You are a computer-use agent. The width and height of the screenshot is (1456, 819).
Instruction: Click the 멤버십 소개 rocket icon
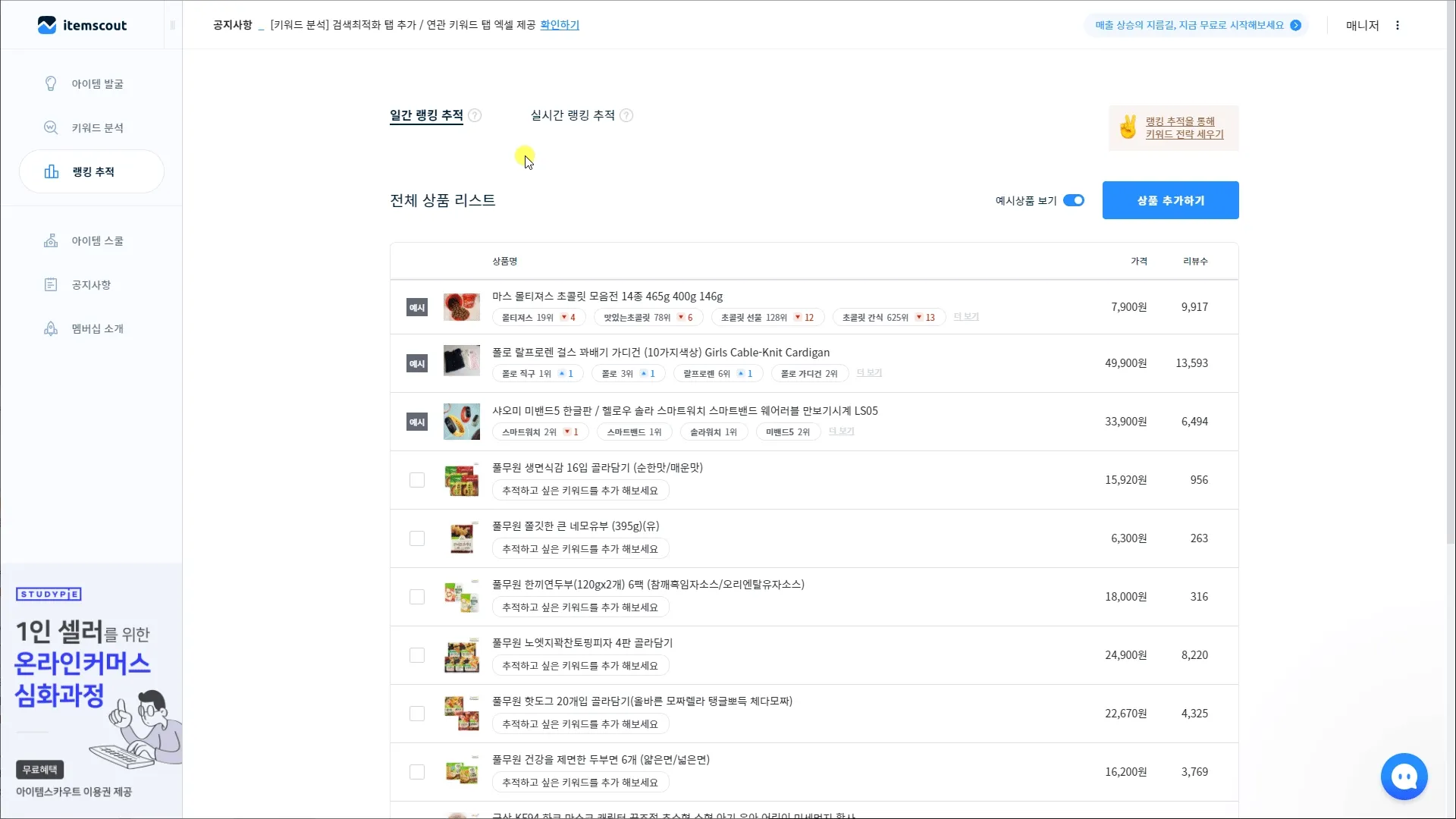click(51, 328)
